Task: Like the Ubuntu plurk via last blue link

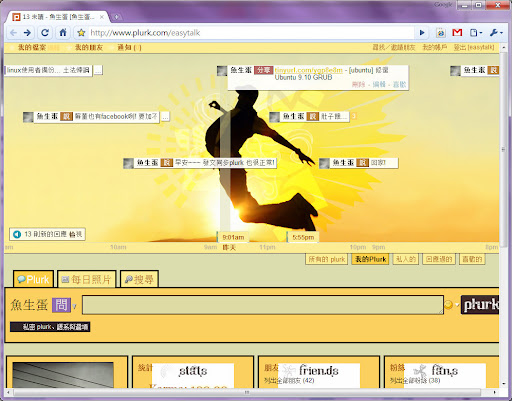Action: [x=399, y=84]
